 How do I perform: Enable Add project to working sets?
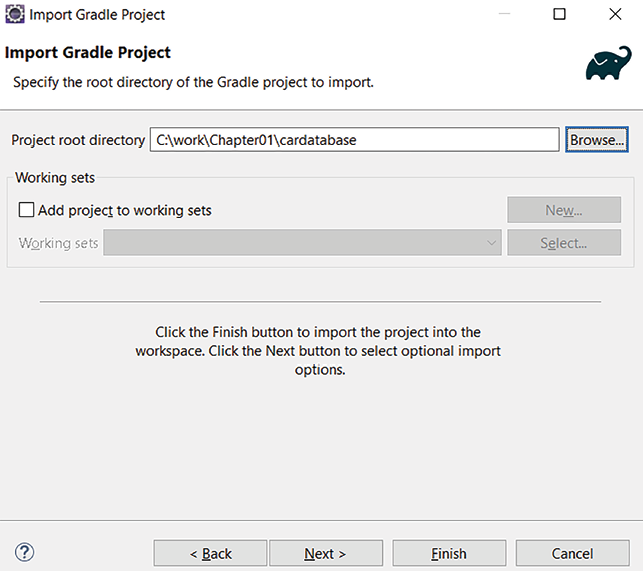[x=27, y=211]
